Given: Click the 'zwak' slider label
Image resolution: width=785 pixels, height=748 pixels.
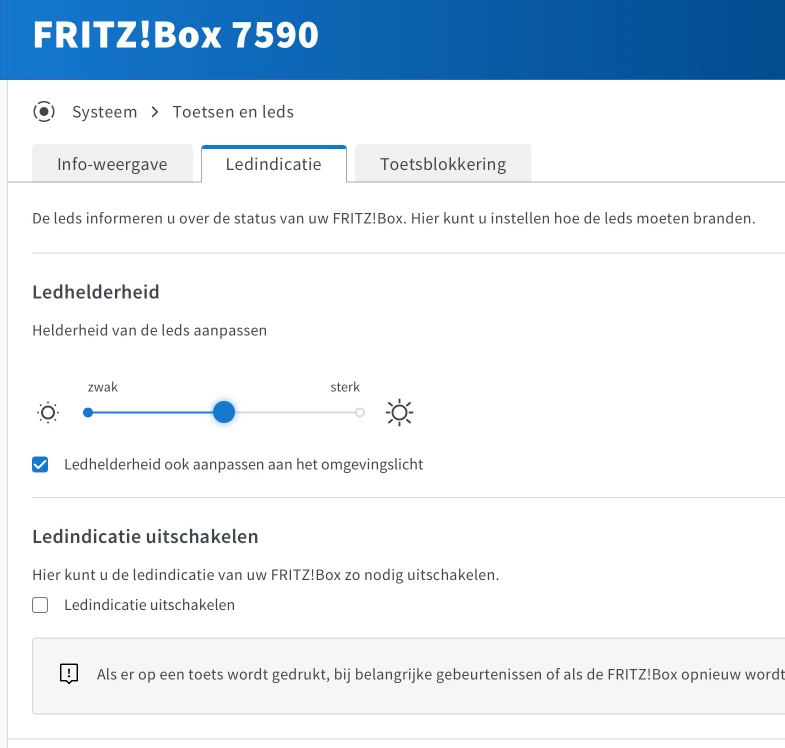Looking at the screenshot, I should (103, 387).
